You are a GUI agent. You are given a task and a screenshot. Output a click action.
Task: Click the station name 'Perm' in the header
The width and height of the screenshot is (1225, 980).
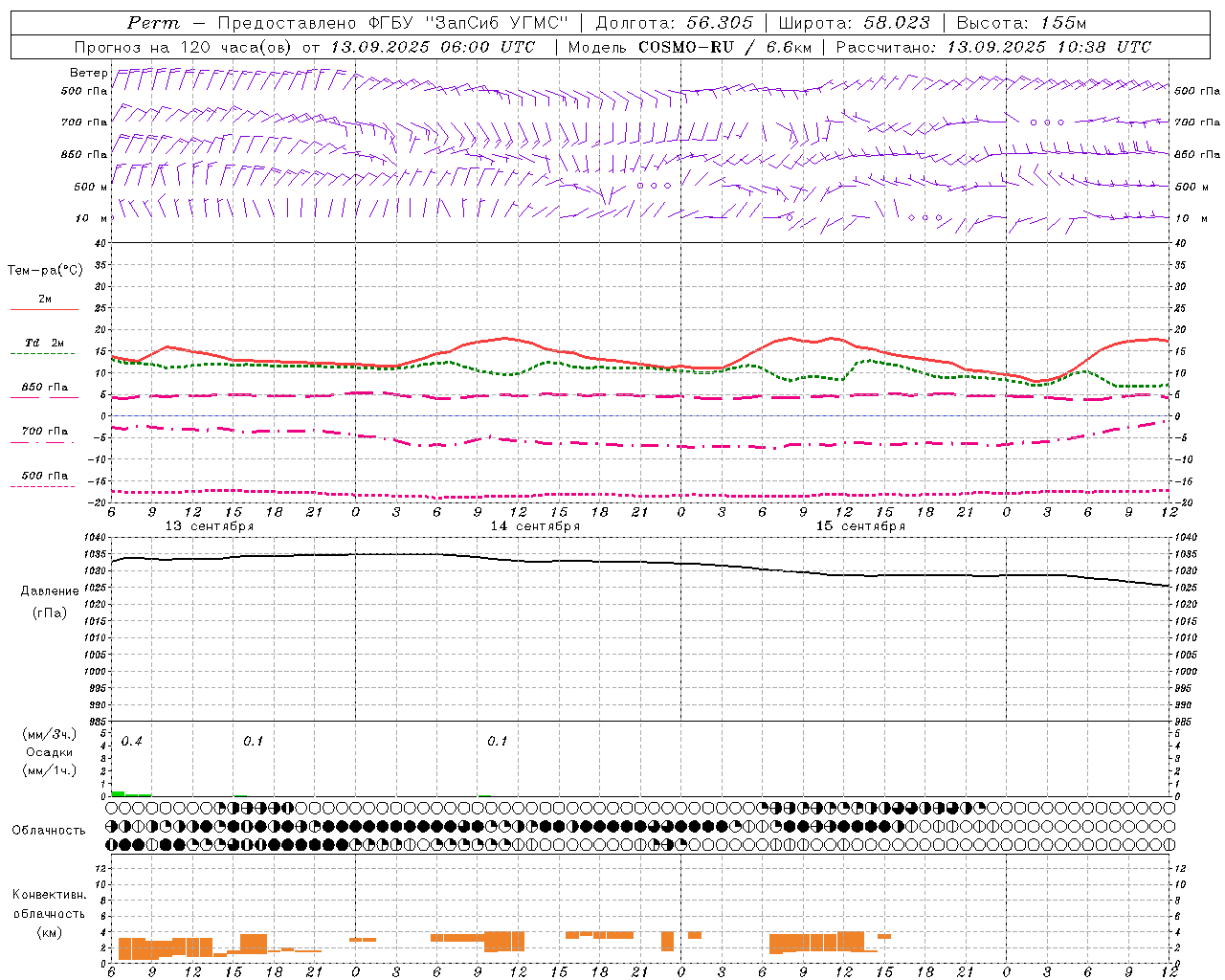tap(153, 23)
